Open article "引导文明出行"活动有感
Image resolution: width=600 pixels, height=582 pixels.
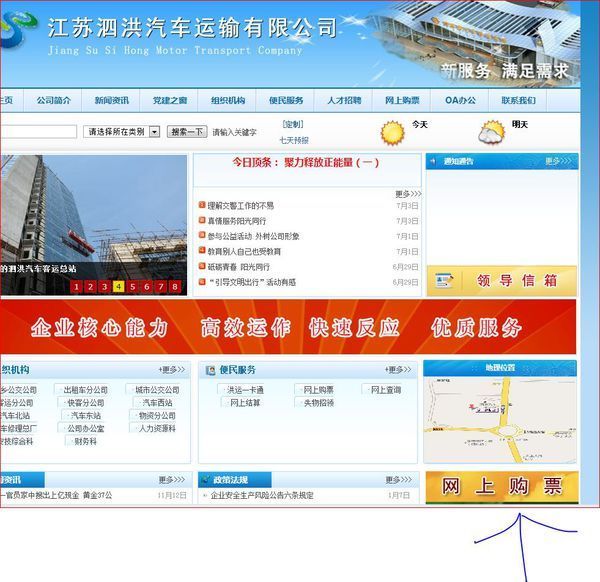pyautogui.click(x=253, y=282)
